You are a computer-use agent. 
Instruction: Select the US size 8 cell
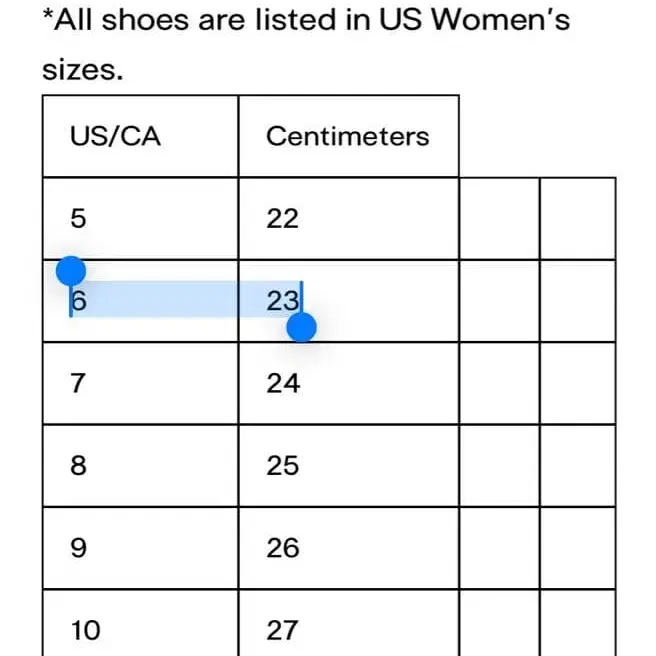pyautogui.click(x=140, y=465)
